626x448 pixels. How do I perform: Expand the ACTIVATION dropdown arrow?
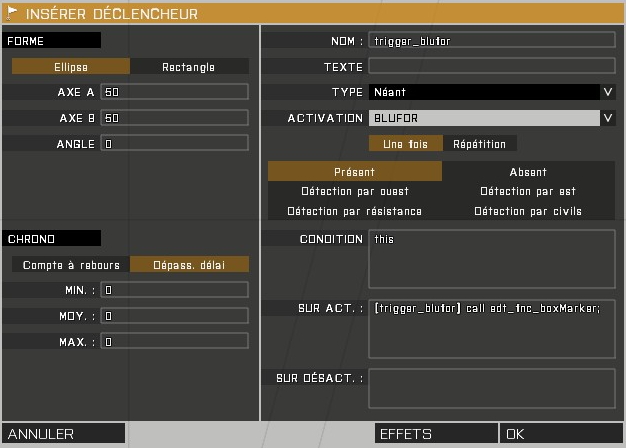pyautogui.click(x=608, y=118)
